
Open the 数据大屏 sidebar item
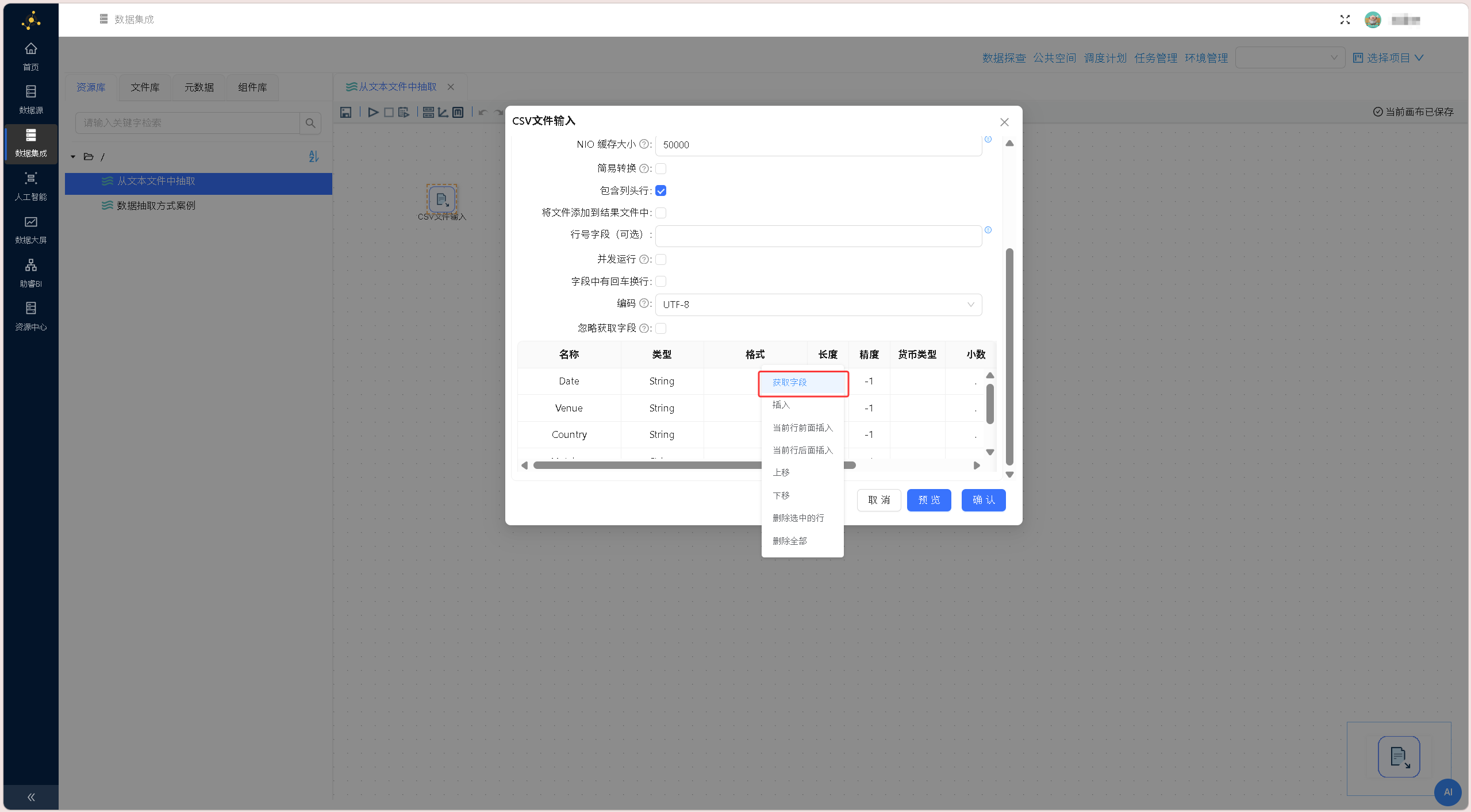point(31,230)
